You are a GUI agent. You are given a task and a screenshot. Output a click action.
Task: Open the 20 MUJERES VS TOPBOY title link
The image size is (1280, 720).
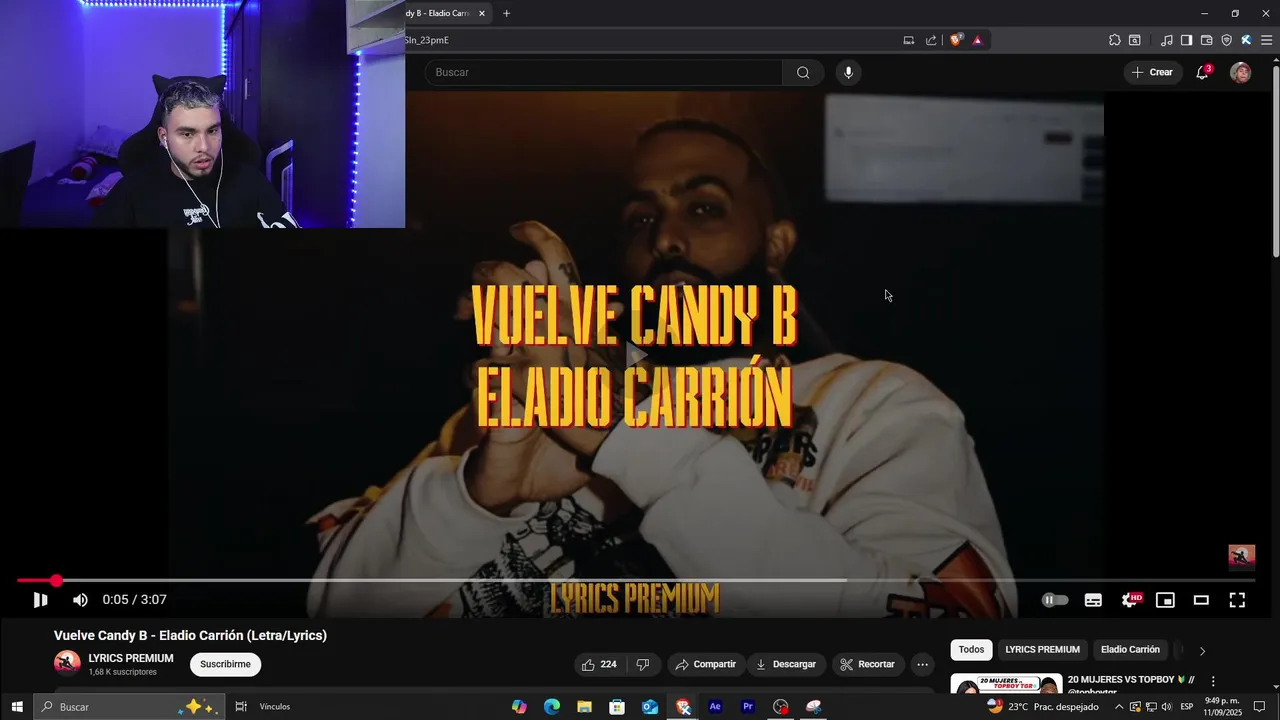(1130, 680)
